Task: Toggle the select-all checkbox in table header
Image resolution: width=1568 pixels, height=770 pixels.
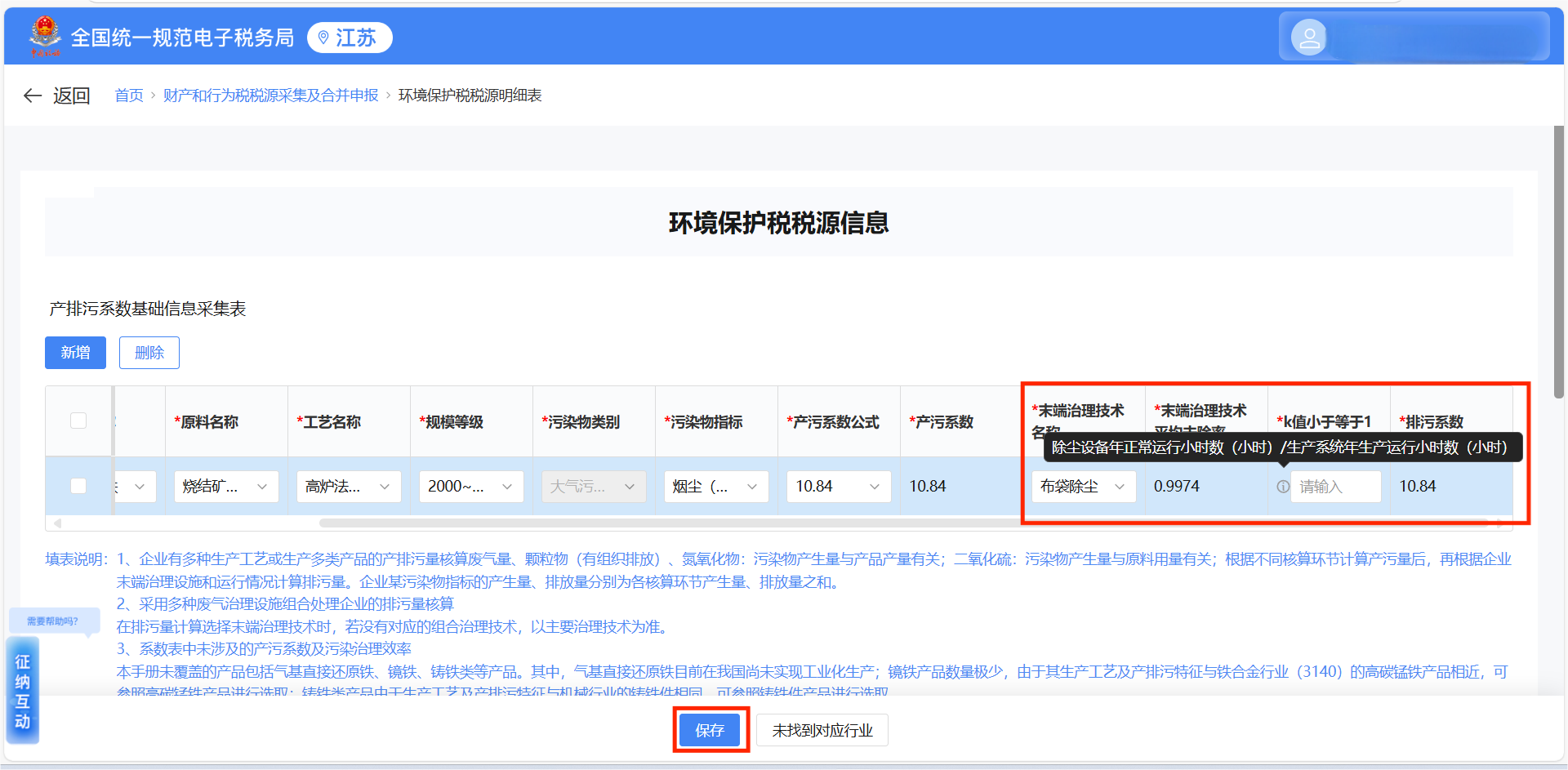Action: 78,421
